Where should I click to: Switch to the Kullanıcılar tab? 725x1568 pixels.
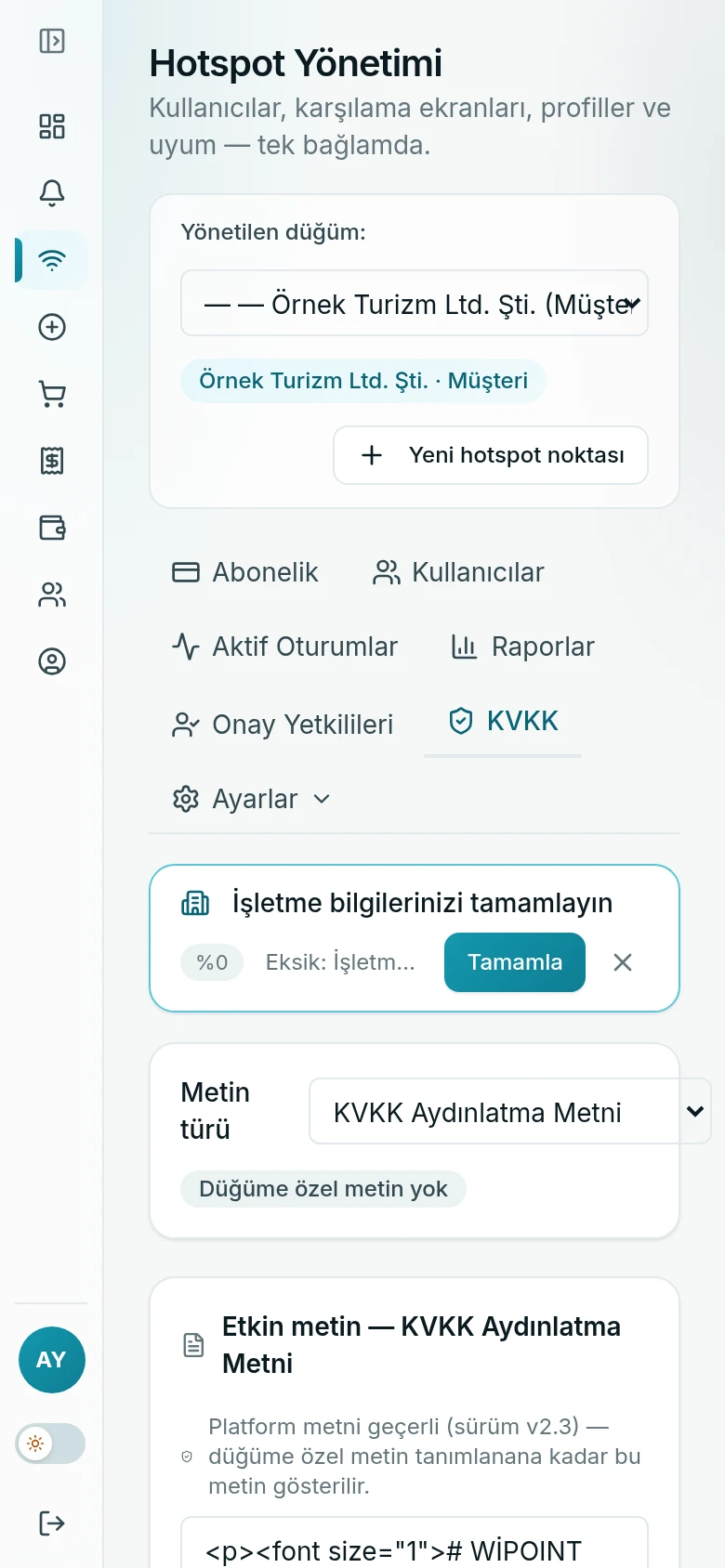(458, 572)
